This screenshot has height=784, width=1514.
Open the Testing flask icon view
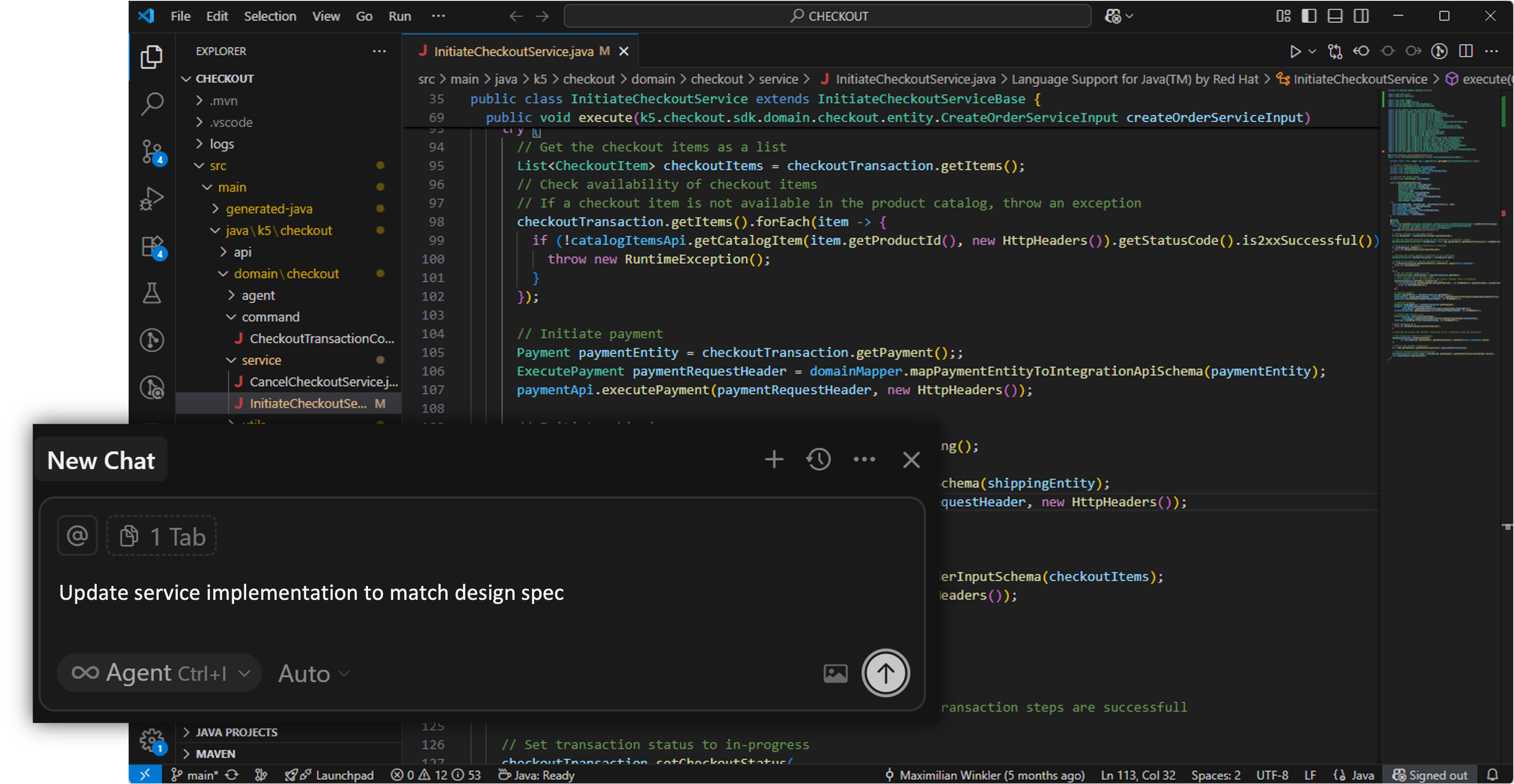[x=152, y=292]
